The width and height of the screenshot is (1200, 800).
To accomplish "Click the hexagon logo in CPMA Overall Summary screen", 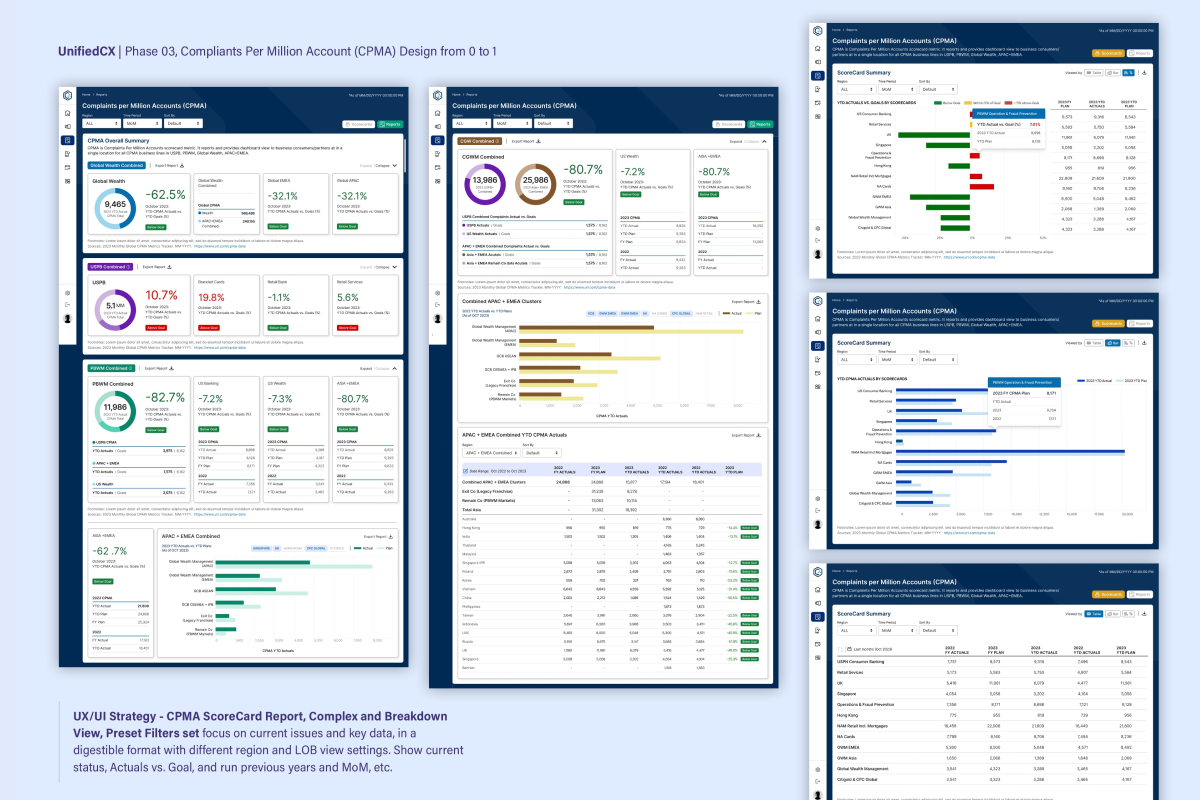I will 68,95.
